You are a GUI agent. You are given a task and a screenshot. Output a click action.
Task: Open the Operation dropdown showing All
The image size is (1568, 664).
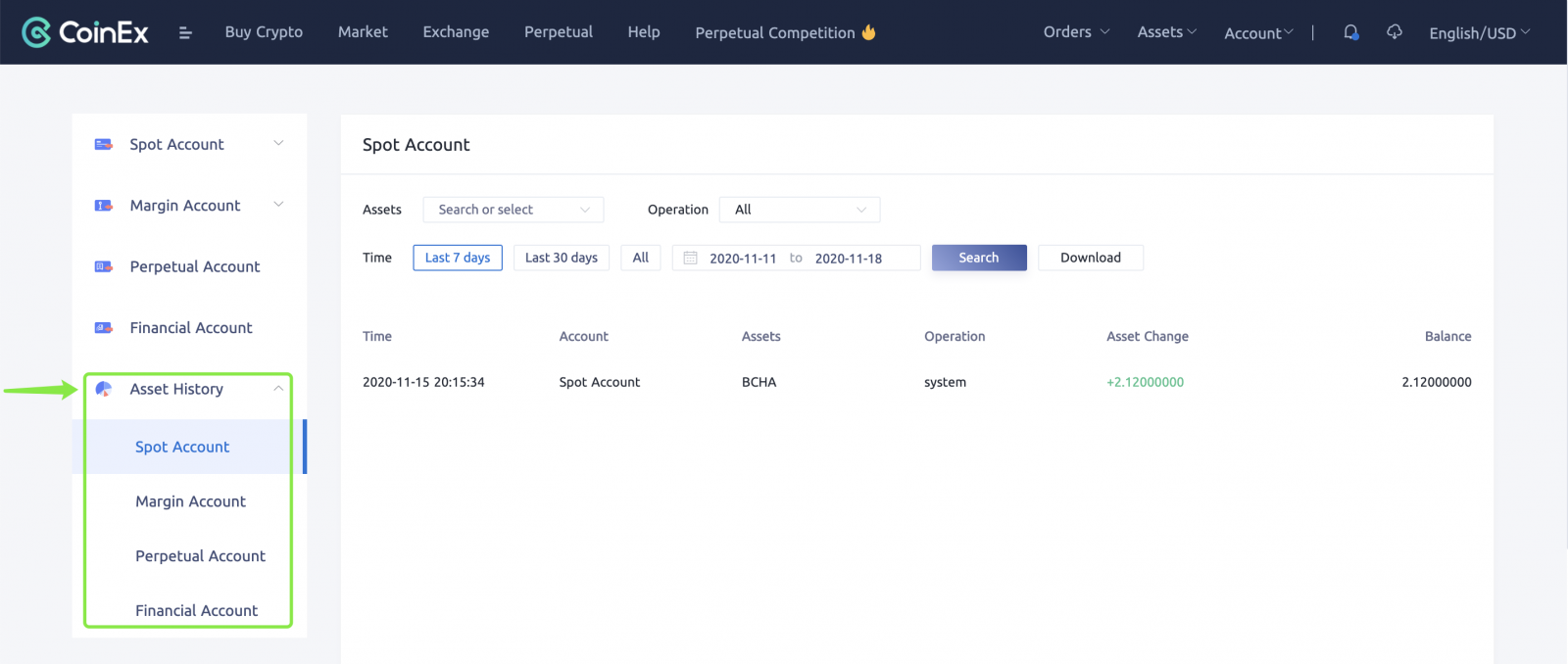pyautogui.click(x=800, y=210)
